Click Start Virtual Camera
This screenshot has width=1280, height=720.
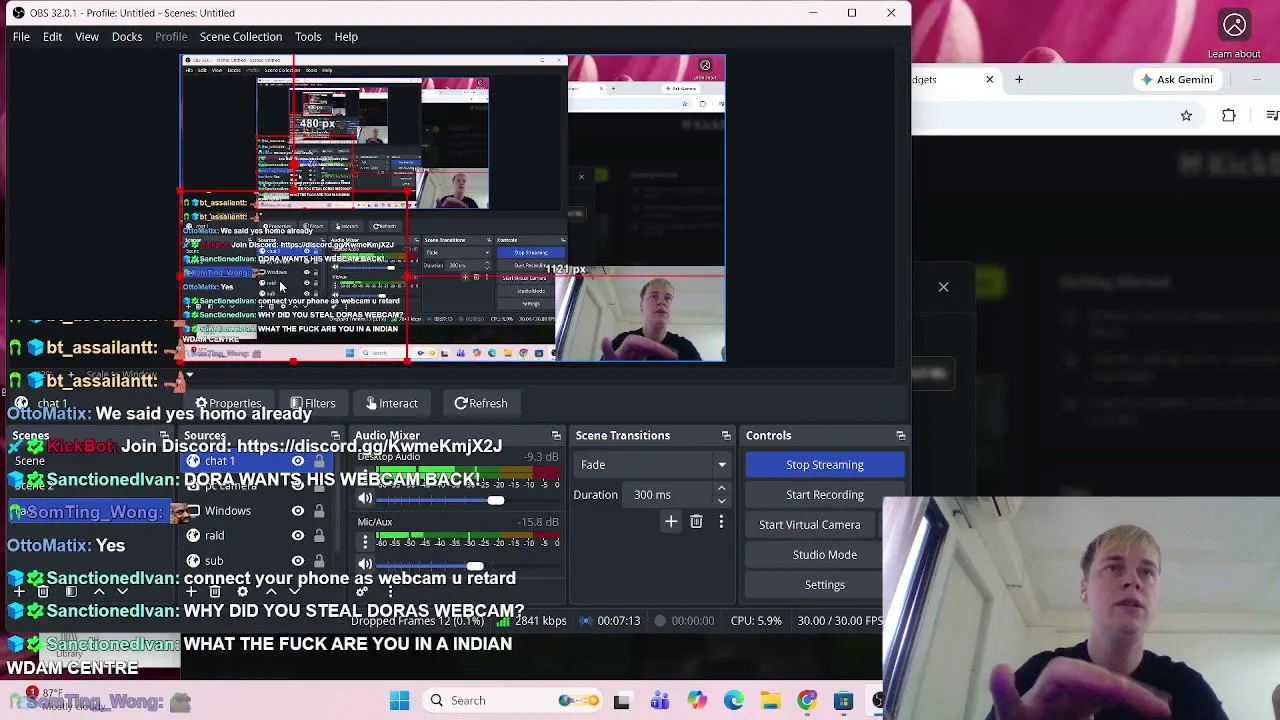pos(810,525)
